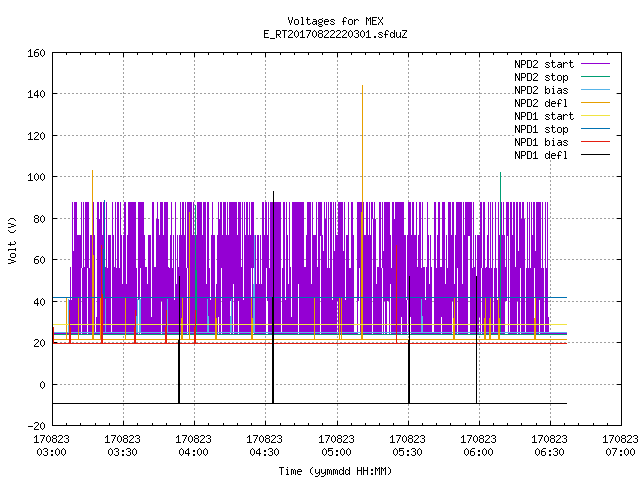Click the 160 value on voltage axis
The width and height of the screenshot is (640, 480).
(x=36, y=53)
